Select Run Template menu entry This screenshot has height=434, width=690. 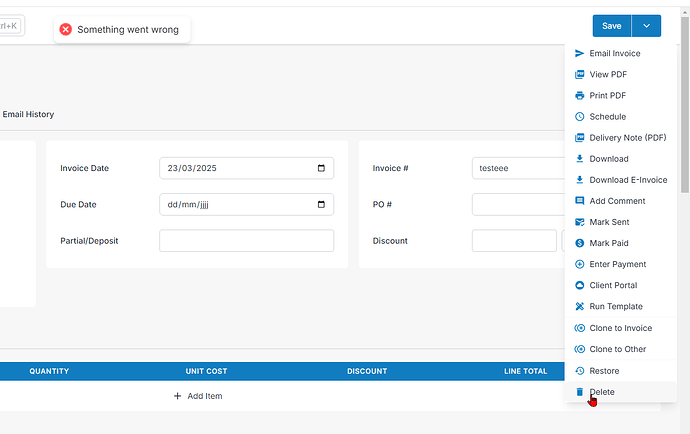coord(615,306)
